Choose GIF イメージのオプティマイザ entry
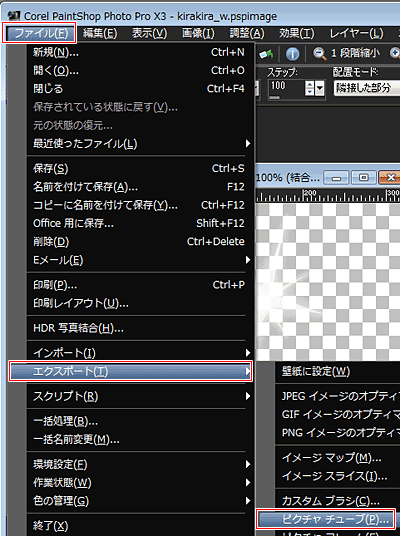The height and width of the screenshot is (536, 400). point(338,414)
